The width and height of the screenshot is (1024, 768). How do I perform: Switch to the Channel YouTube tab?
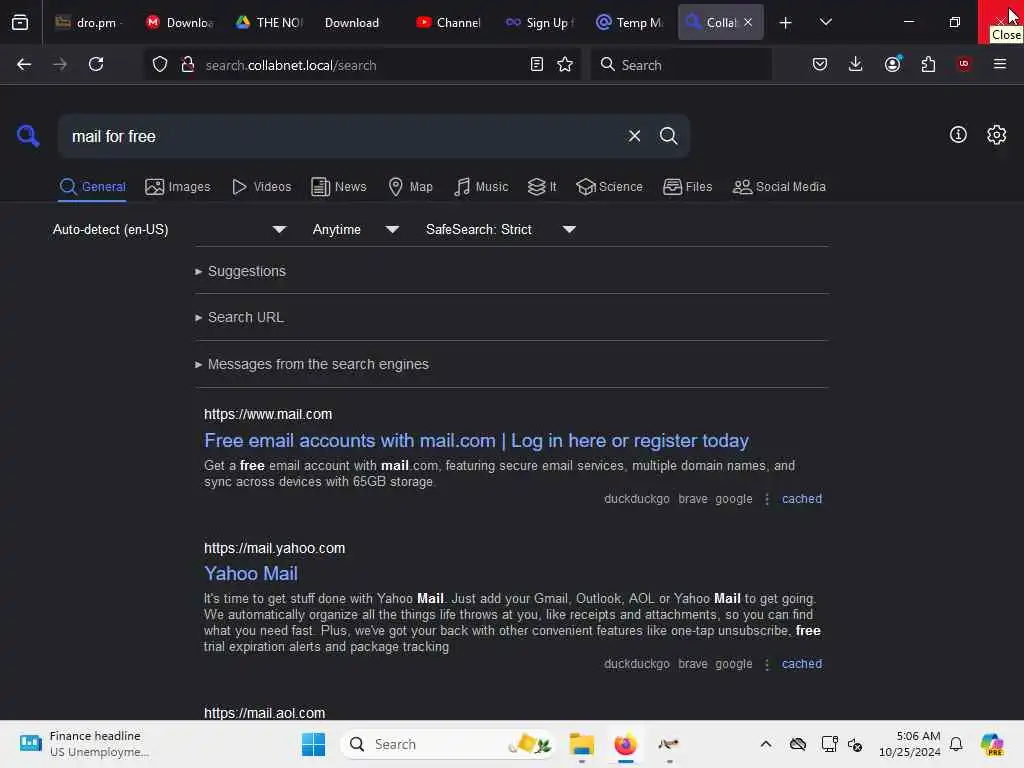pyautogui.click(x=448, y=22)
